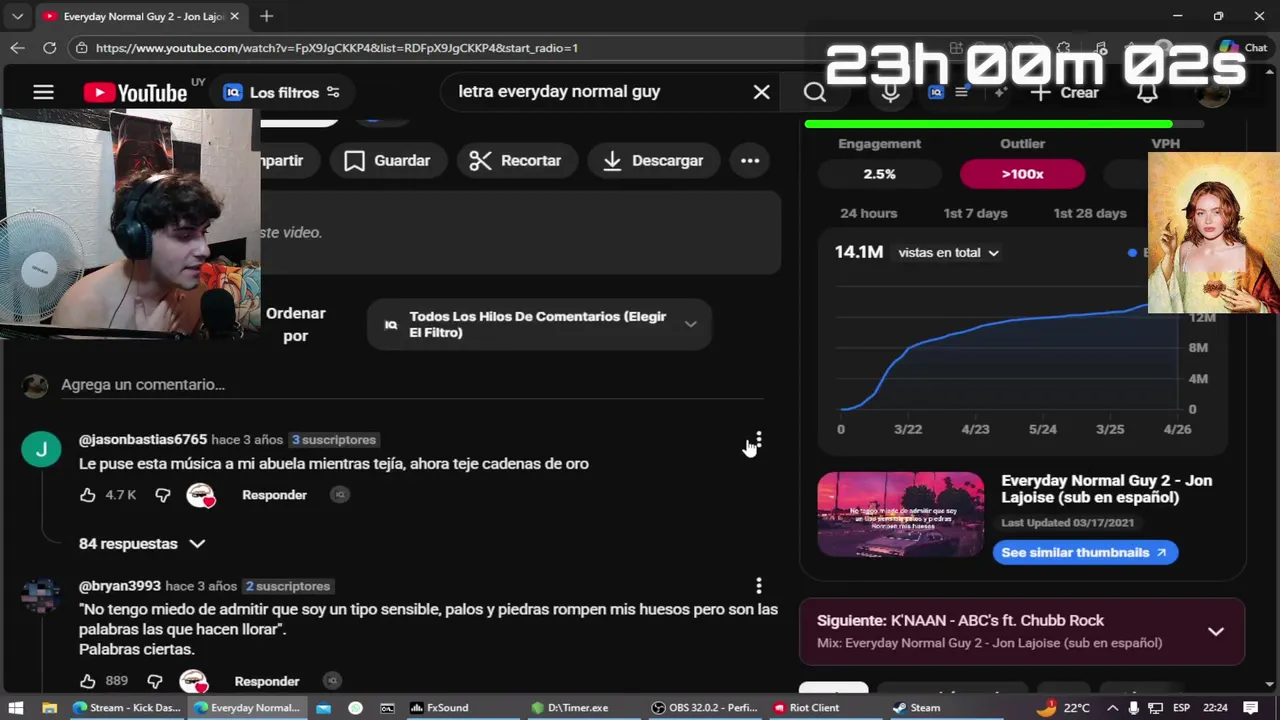This screenshot has height=720, width=1280.
Task: Click Responder under jasonbastias6765 comment
Action: point(274,495)
